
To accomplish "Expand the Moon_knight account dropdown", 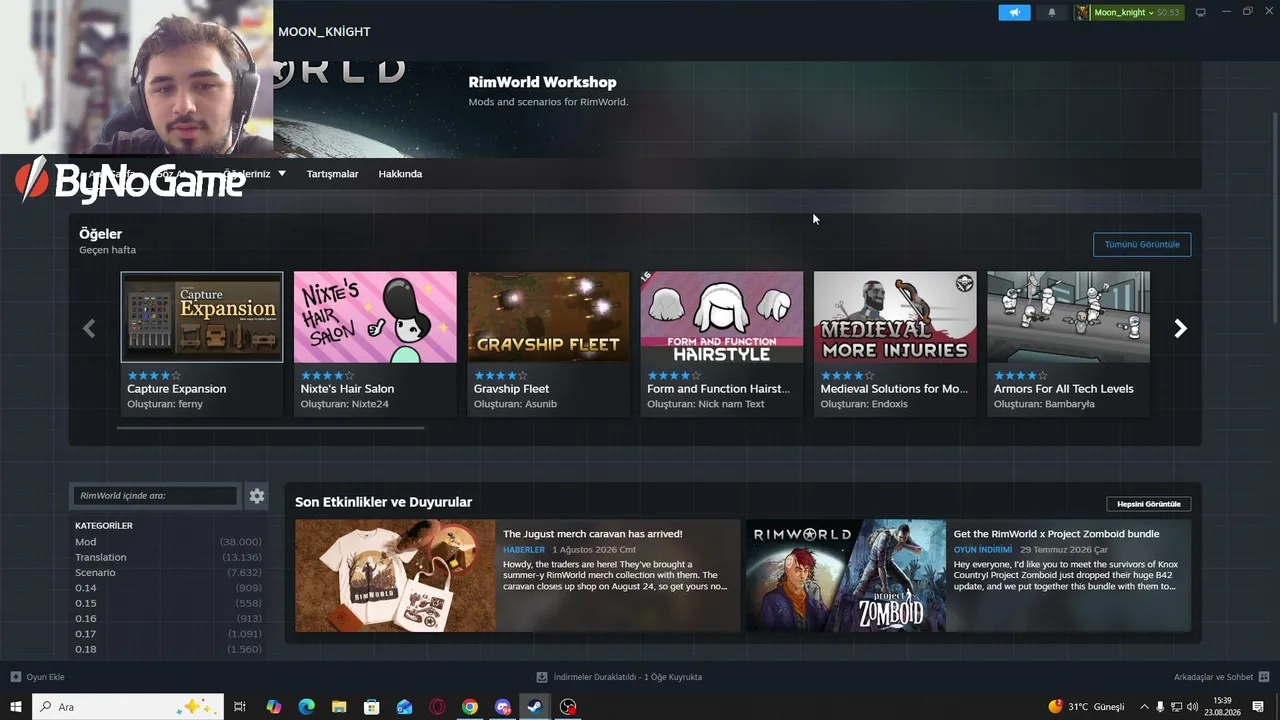I will 1151,13.
